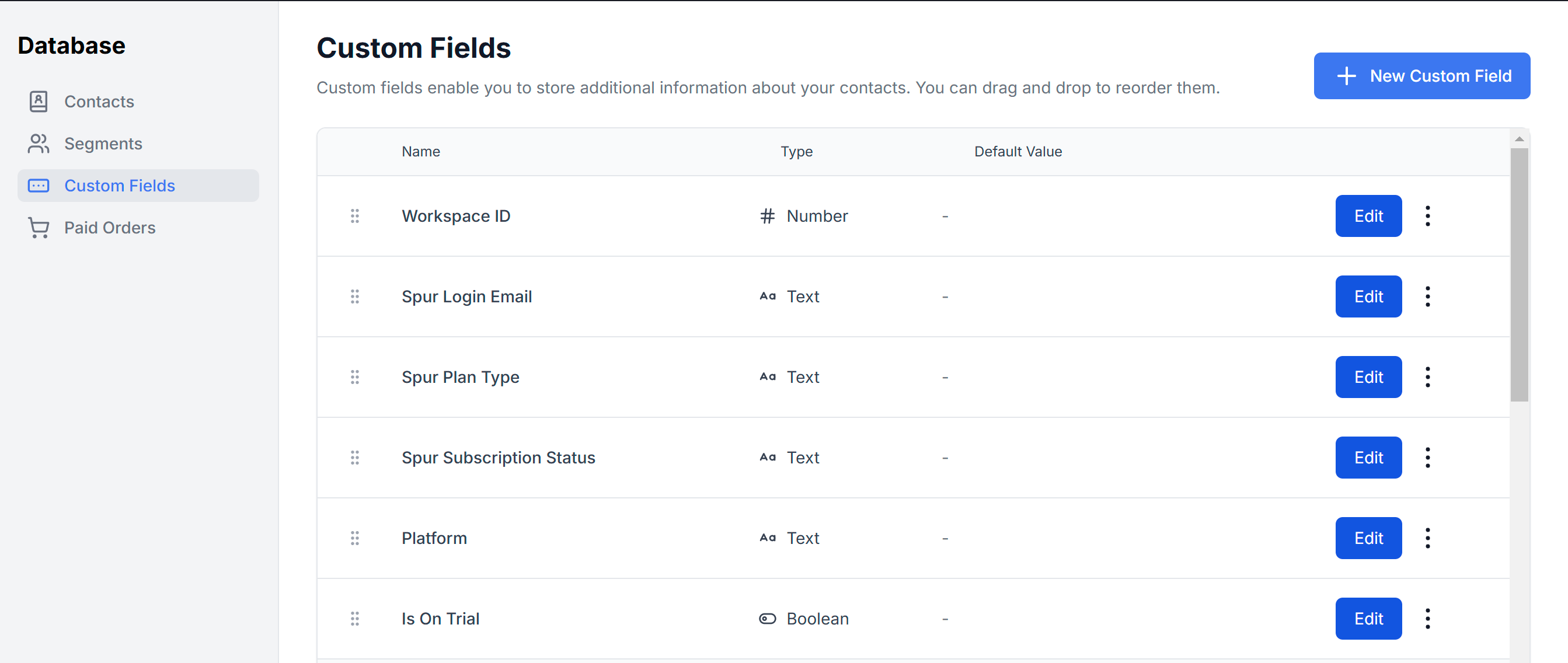Click the Segments people icon
The image size is (1568, 663).
click(39, 144)
